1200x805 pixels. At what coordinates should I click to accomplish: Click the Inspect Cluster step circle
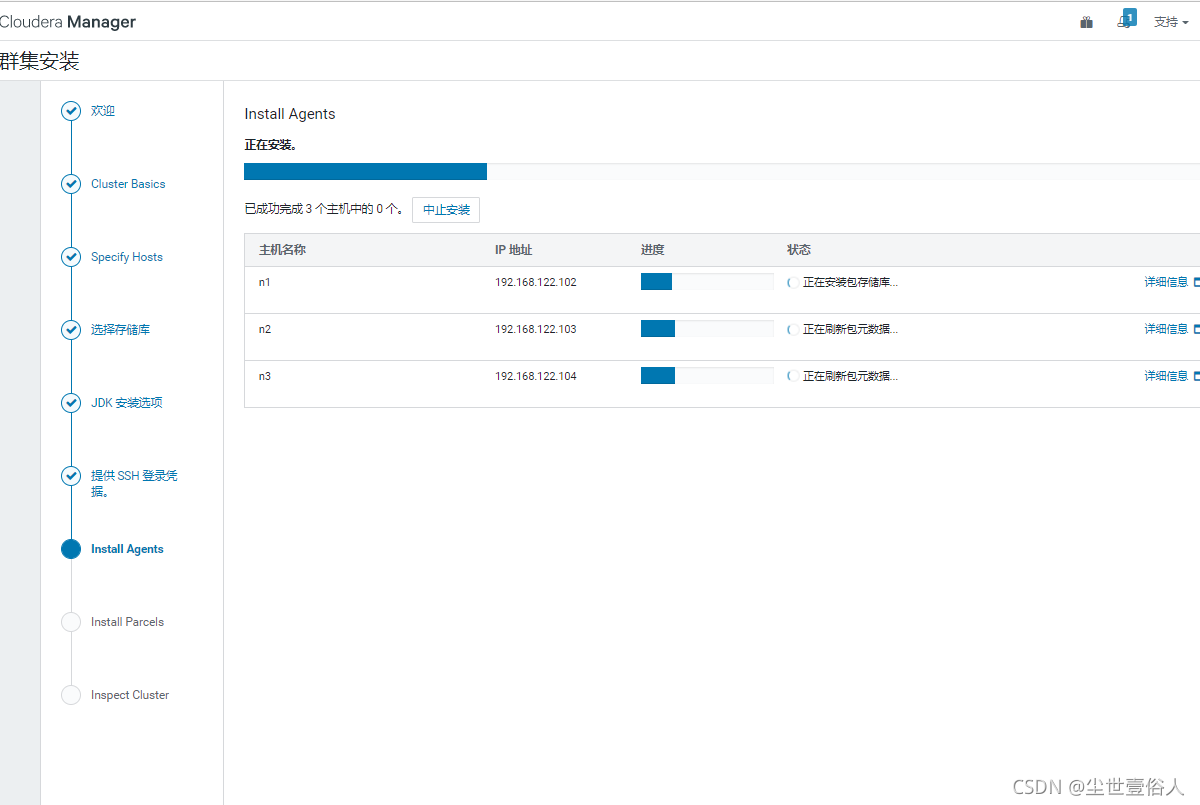pos(71,695)
